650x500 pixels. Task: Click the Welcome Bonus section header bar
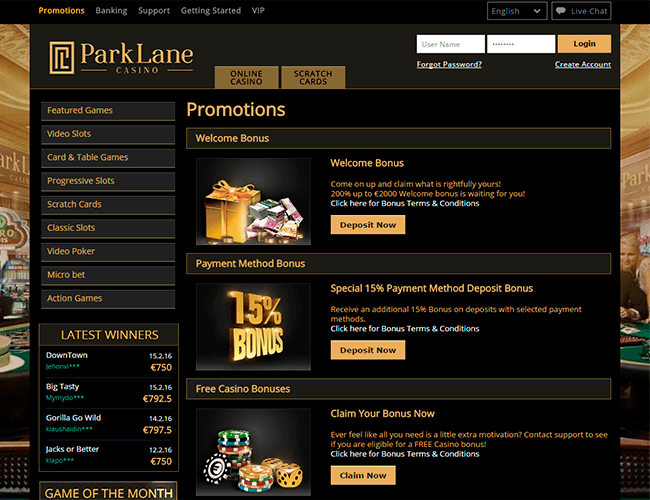pyautogui.click(x=398, y=138)
